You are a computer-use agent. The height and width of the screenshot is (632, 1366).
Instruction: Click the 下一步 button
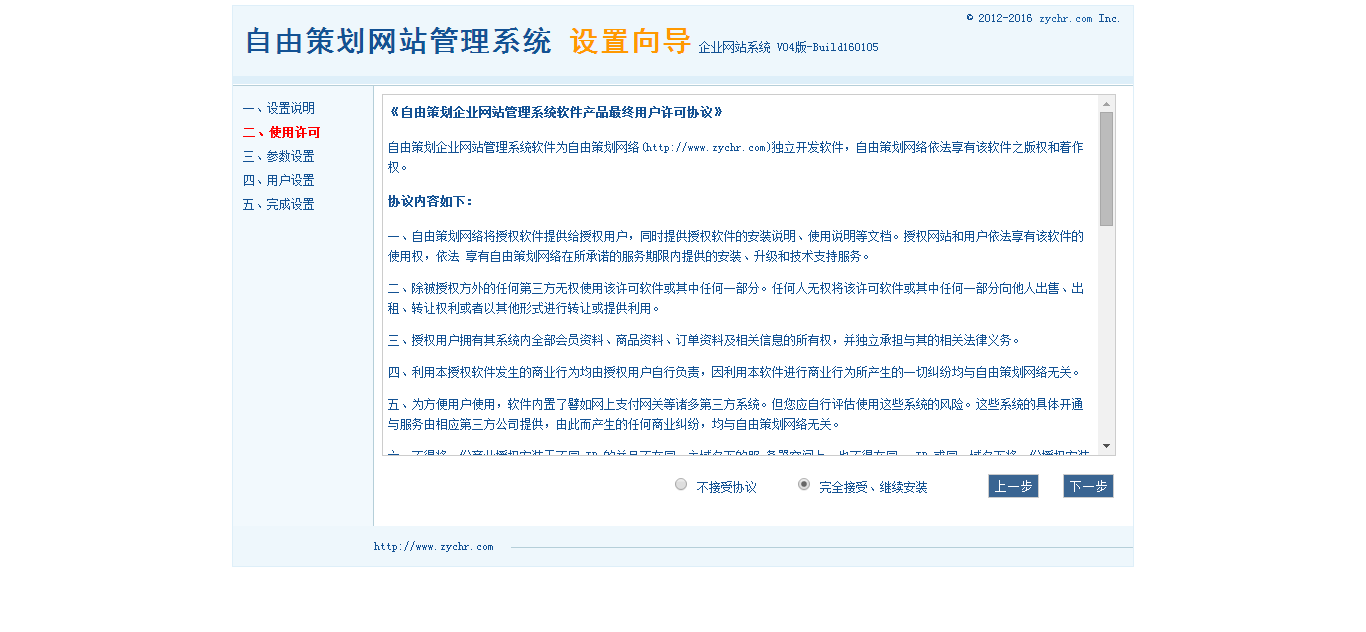tap(1088, 486)
